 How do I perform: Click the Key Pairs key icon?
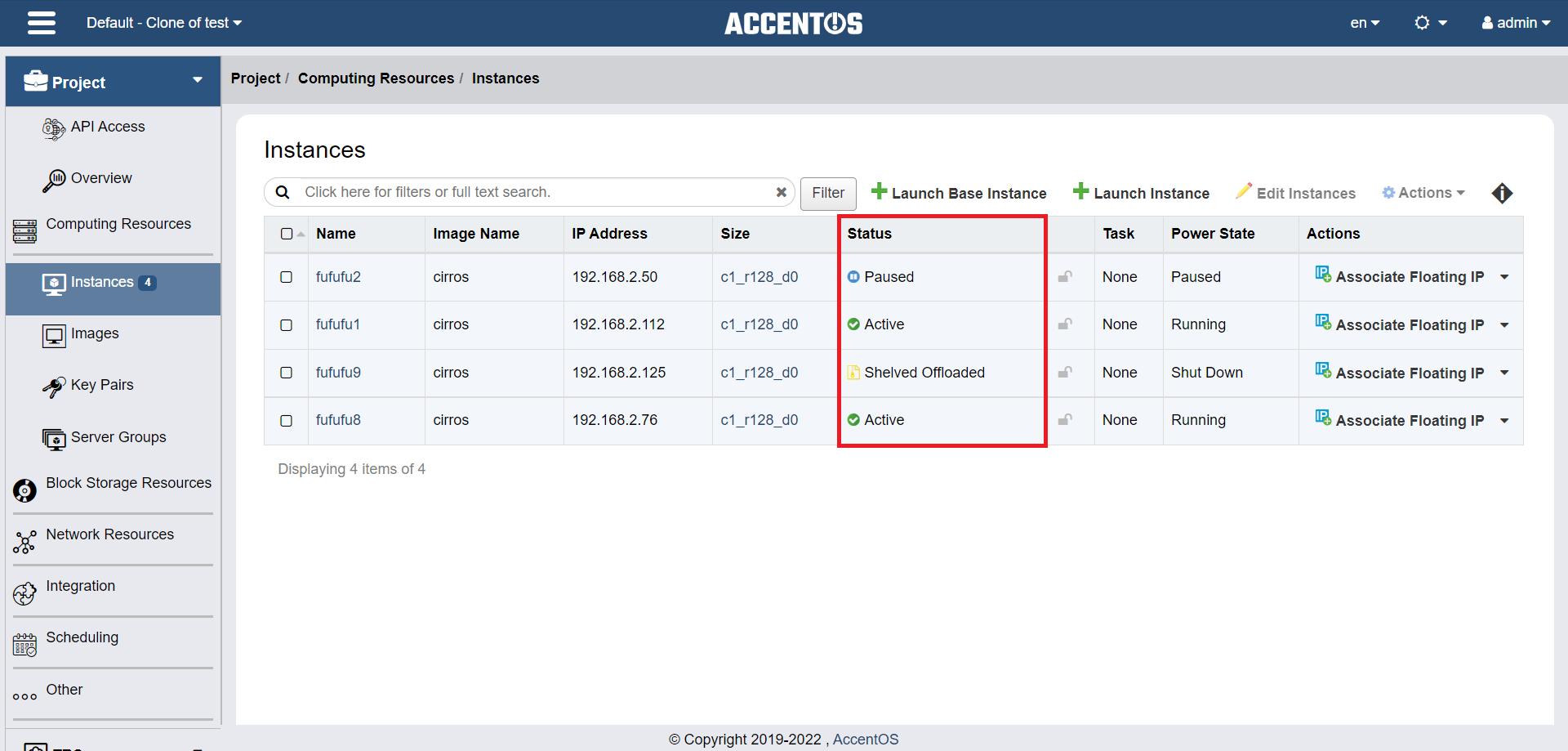[x=54, y=387]
